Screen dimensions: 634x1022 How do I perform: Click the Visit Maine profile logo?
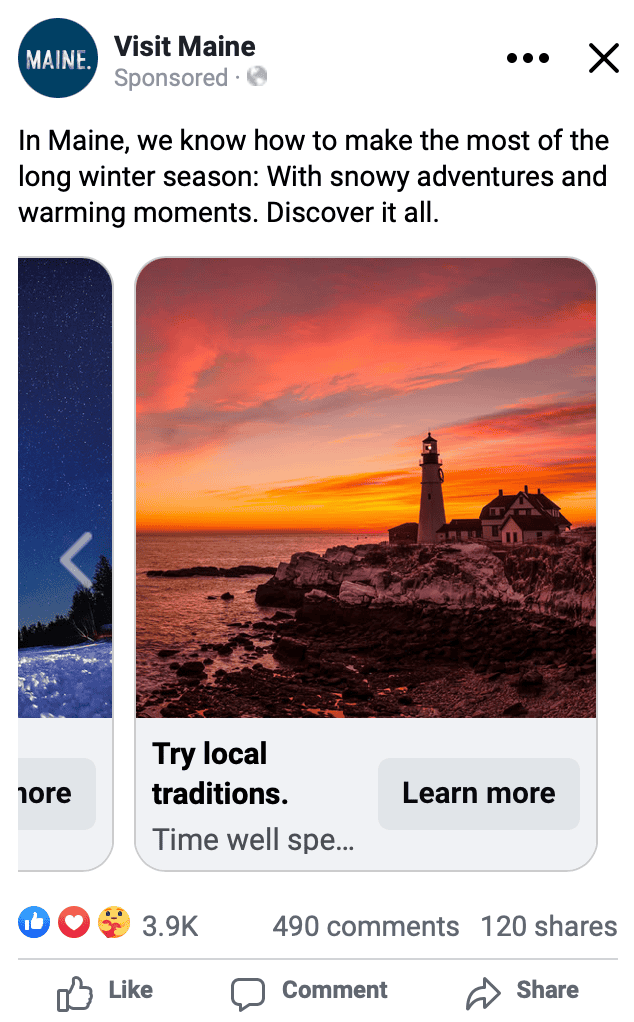click(58, 58)
